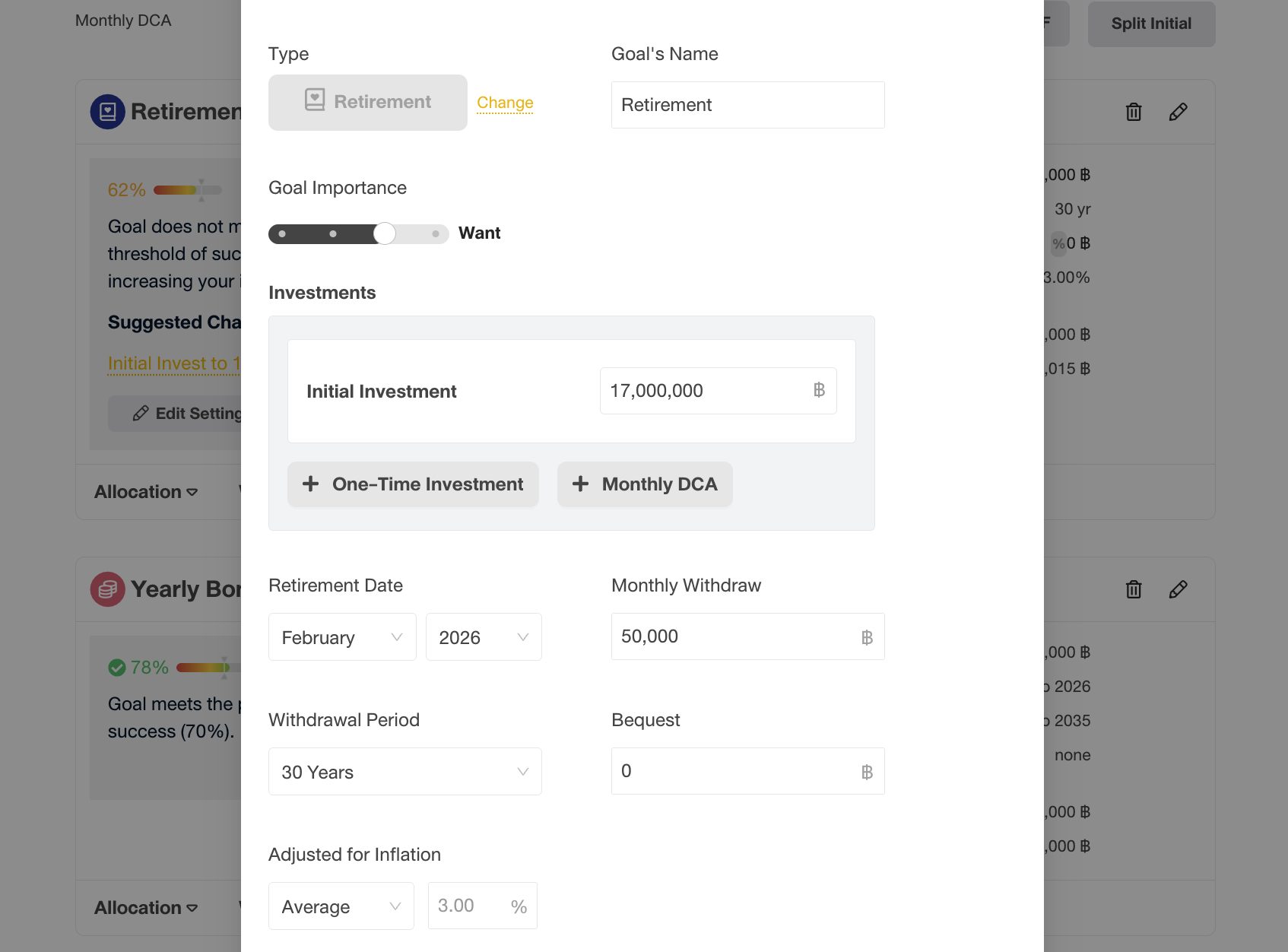Click the Goal's Name text field

(x=747, y=105)
